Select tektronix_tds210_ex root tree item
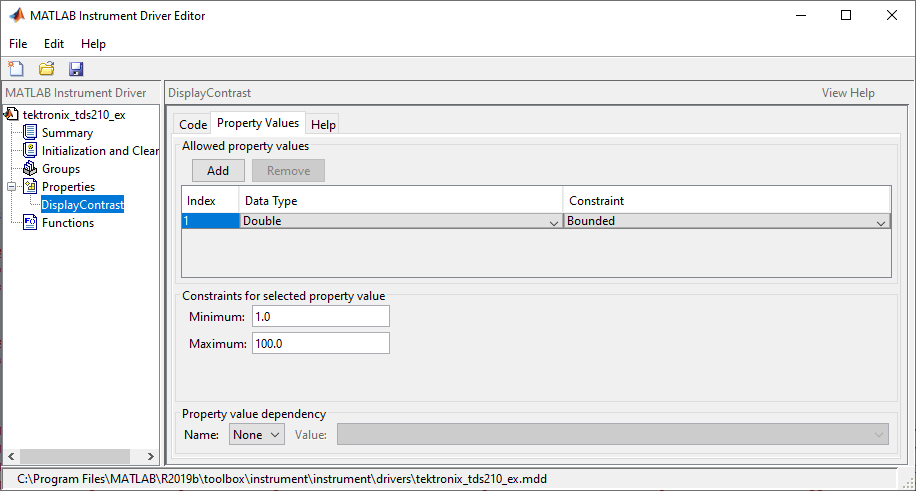 pos(74,115)
